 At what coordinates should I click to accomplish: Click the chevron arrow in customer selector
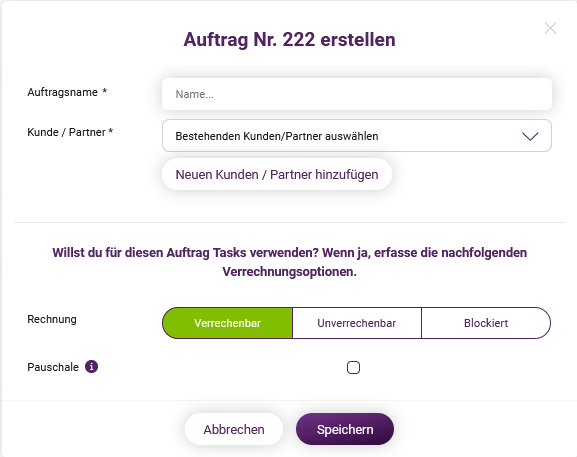[x=530, y=136]
